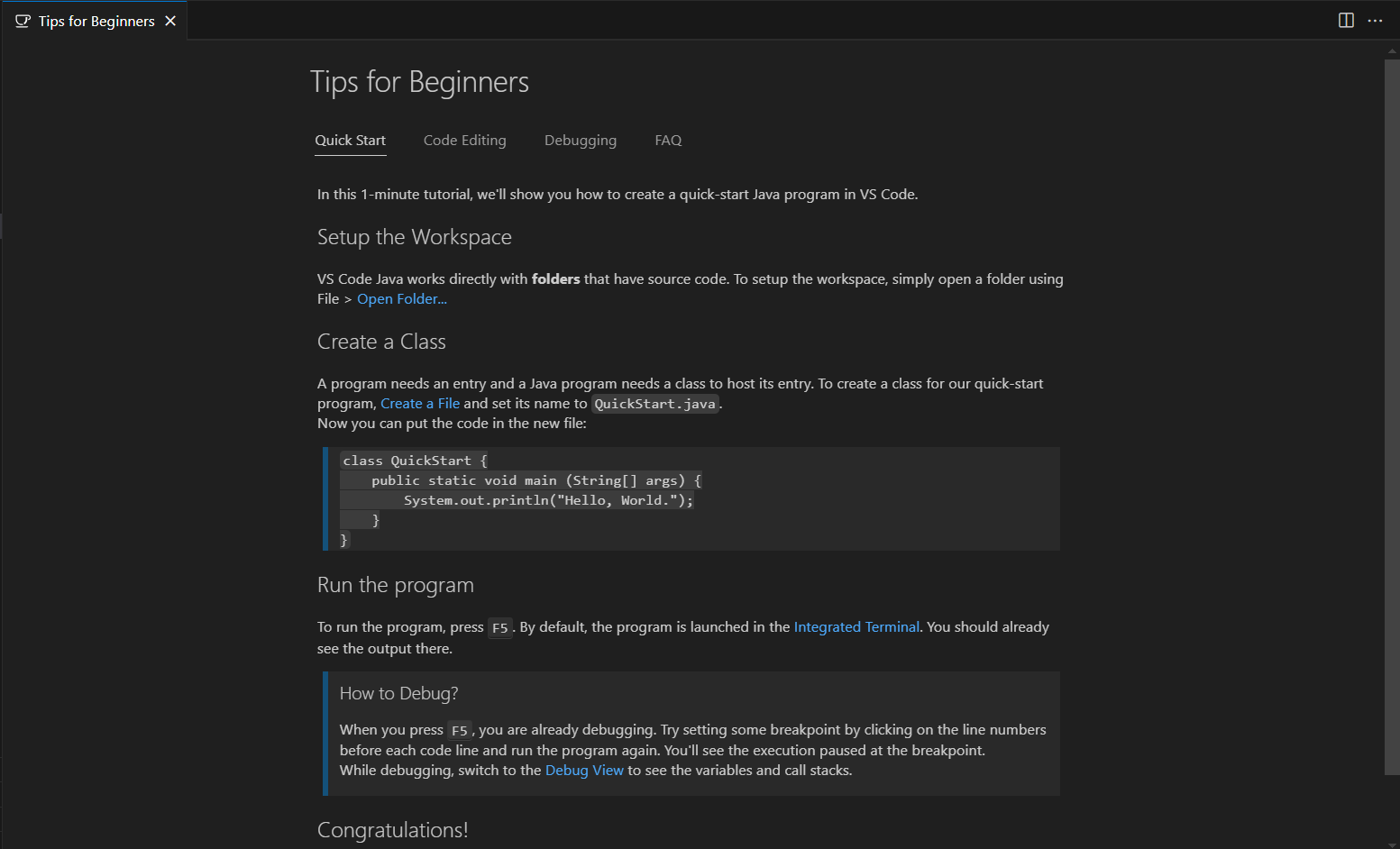The height and width of the screenshot is (849, 1400).
Task: Close the Tips for Beginners tab
Action: (170, 21)
